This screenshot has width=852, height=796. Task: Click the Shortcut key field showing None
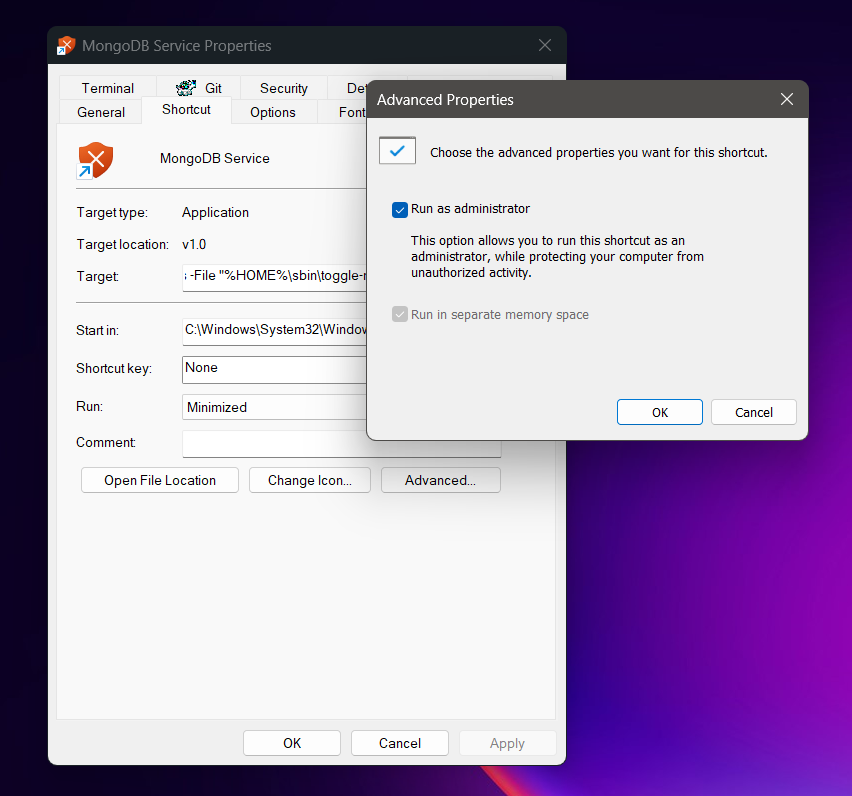pos(274,369)
